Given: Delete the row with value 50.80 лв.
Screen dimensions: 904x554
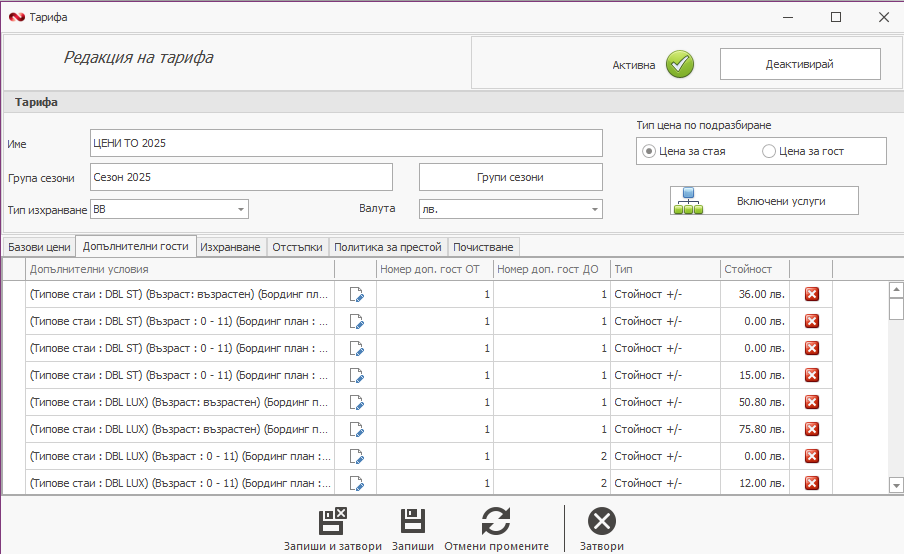Looking at the screenshot, I should click(812, 402).
